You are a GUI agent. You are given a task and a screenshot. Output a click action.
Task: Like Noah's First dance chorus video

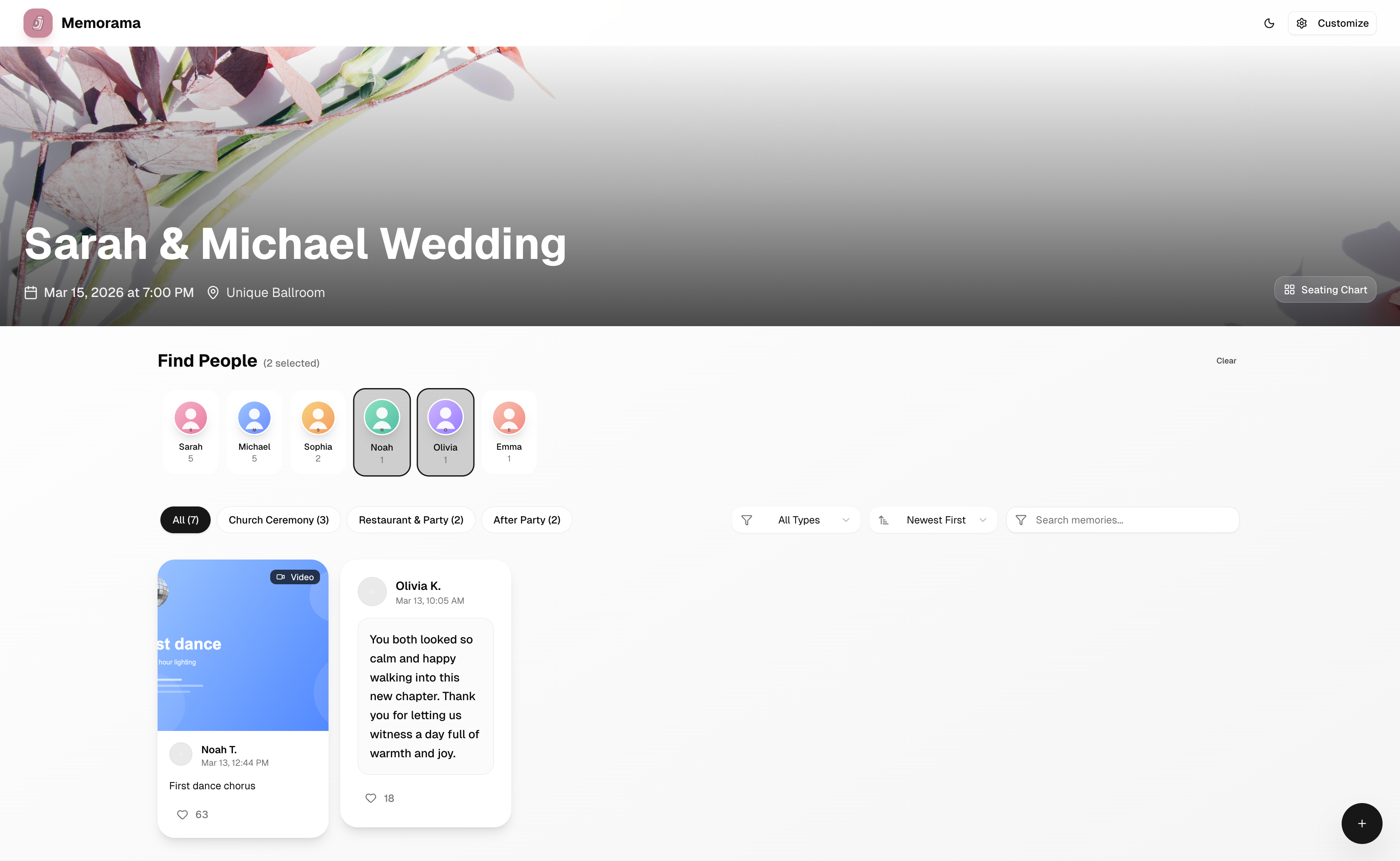(182, 814)
